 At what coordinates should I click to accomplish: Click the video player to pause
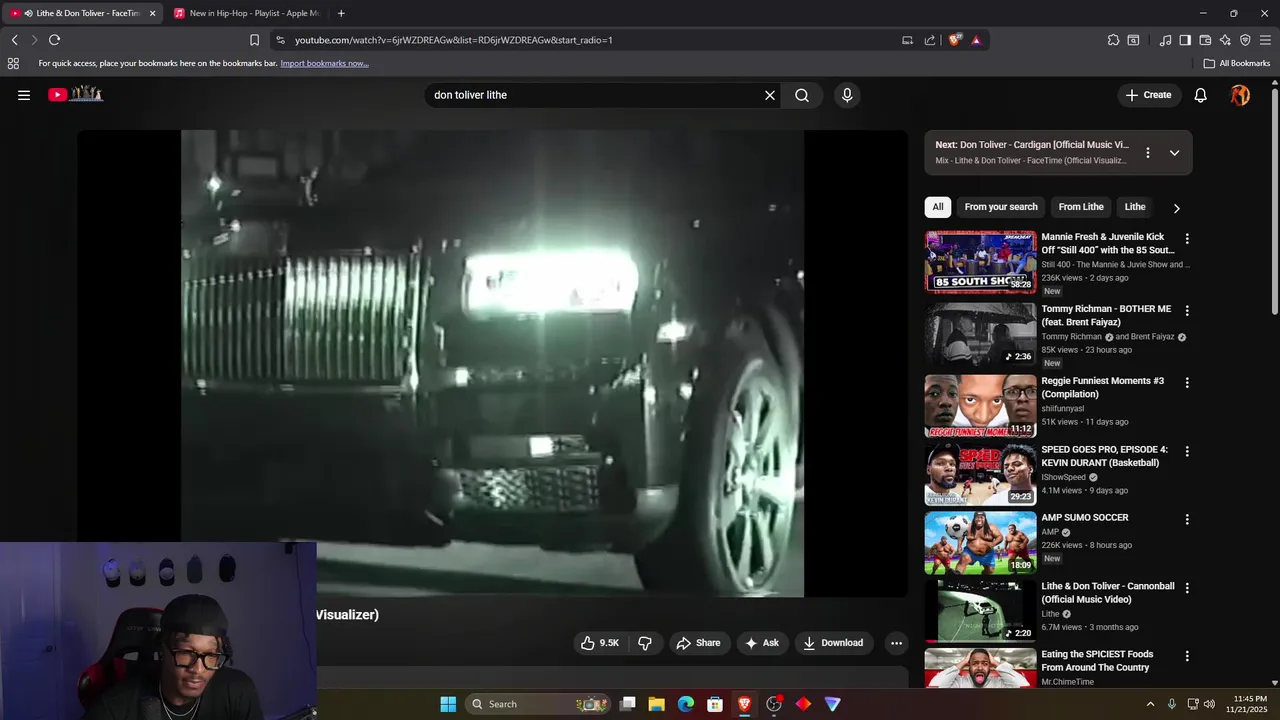pos(492,363)
